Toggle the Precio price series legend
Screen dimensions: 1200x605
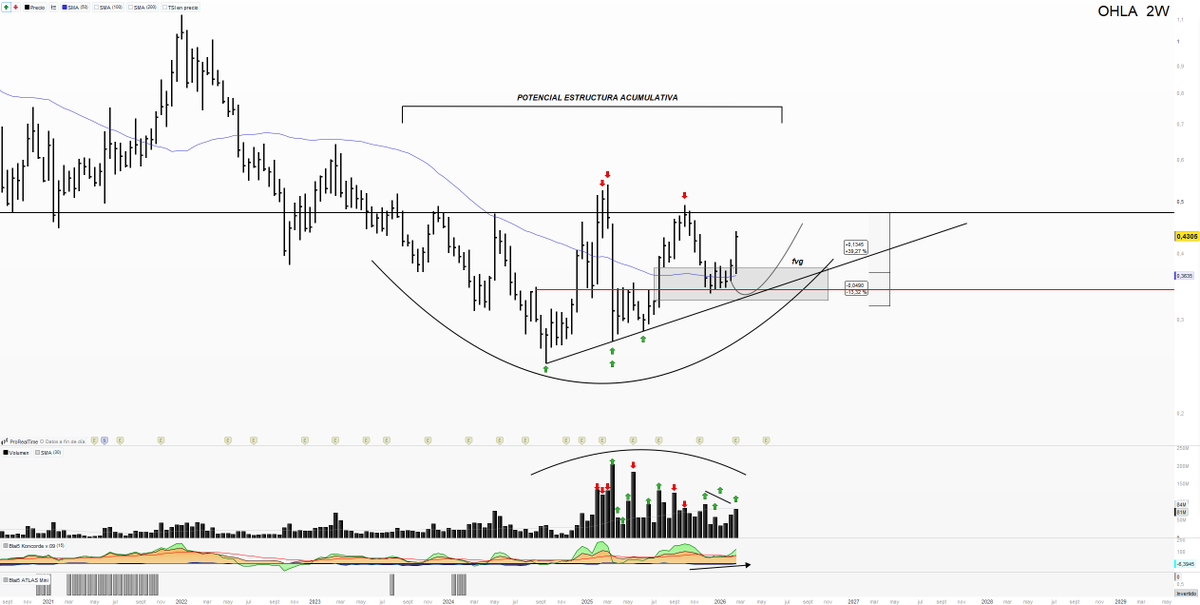[34, 7]
